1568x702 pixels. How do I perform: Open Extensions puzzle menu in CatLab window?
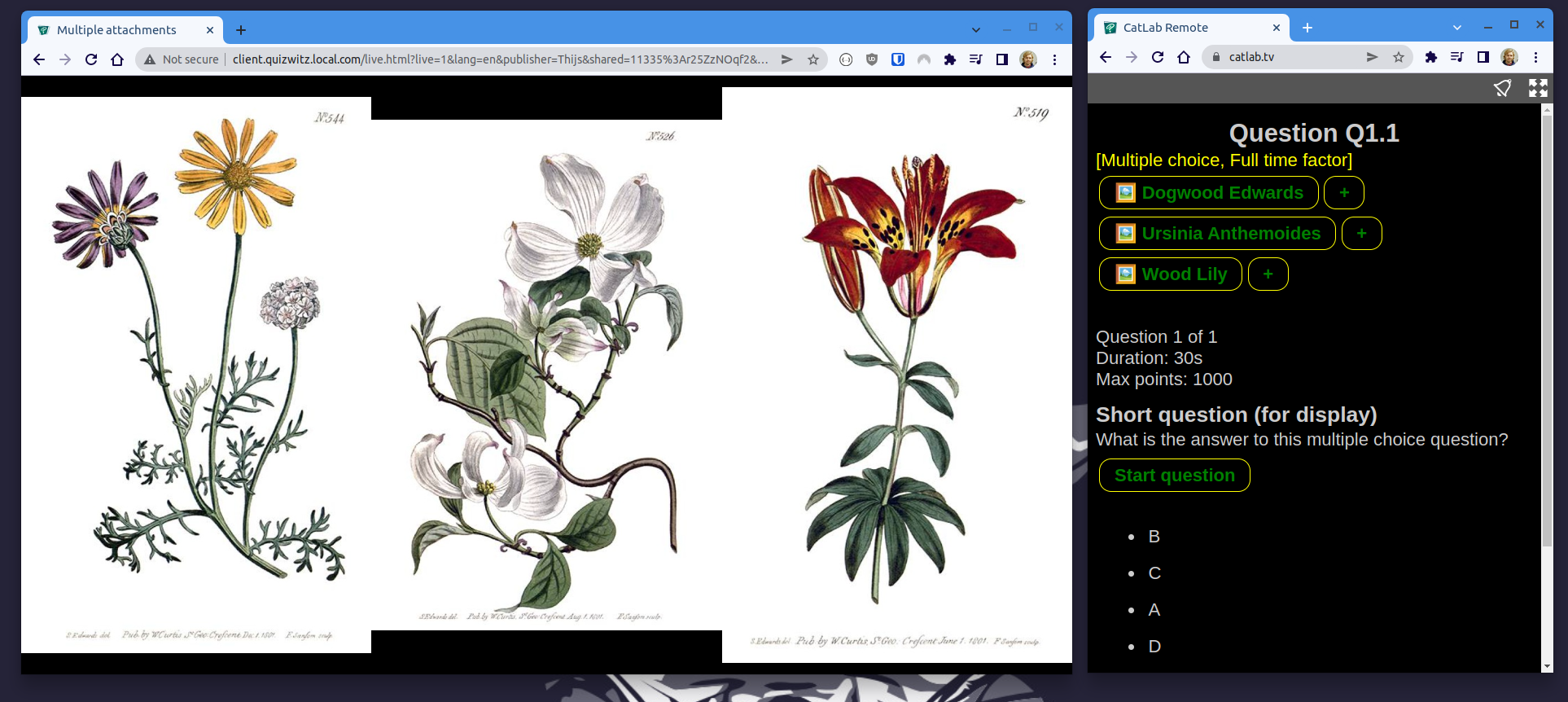[x=1431, y=57]
